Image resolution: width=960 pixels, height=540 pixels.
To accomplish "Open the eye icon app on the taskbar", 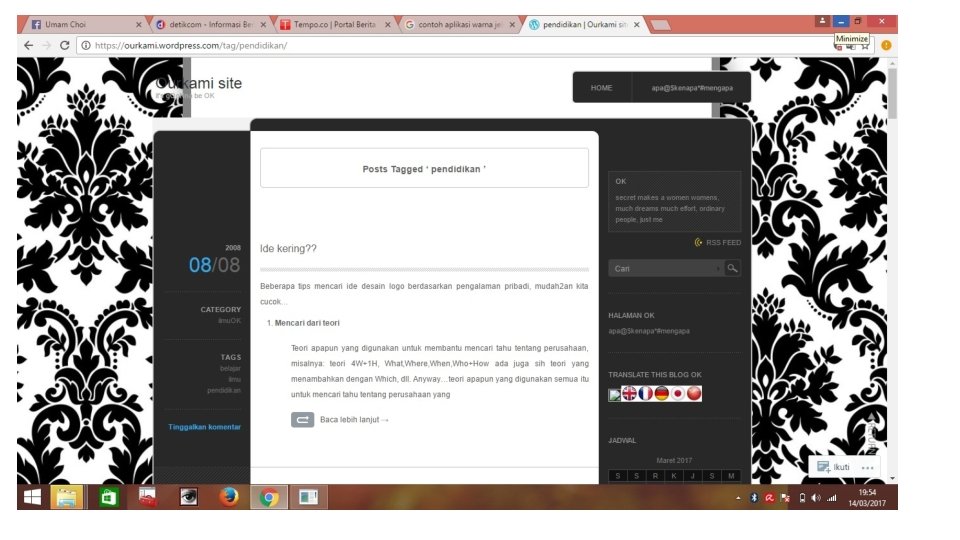I will pos(189,497).
